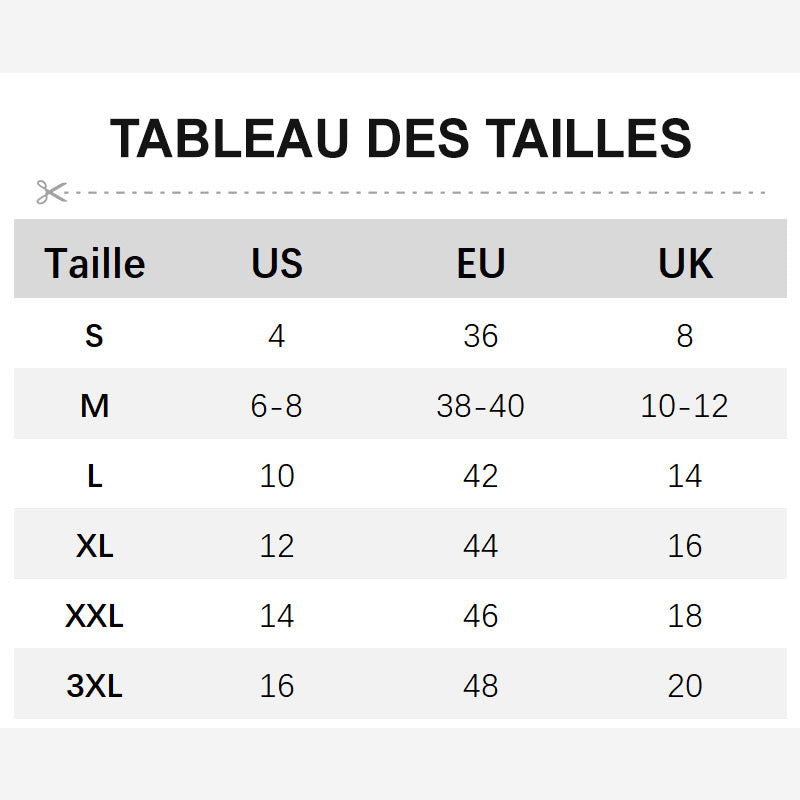This screenshot has width=800, height=800.
Task: Click the 3XL size row label
Action: [94, 686]
